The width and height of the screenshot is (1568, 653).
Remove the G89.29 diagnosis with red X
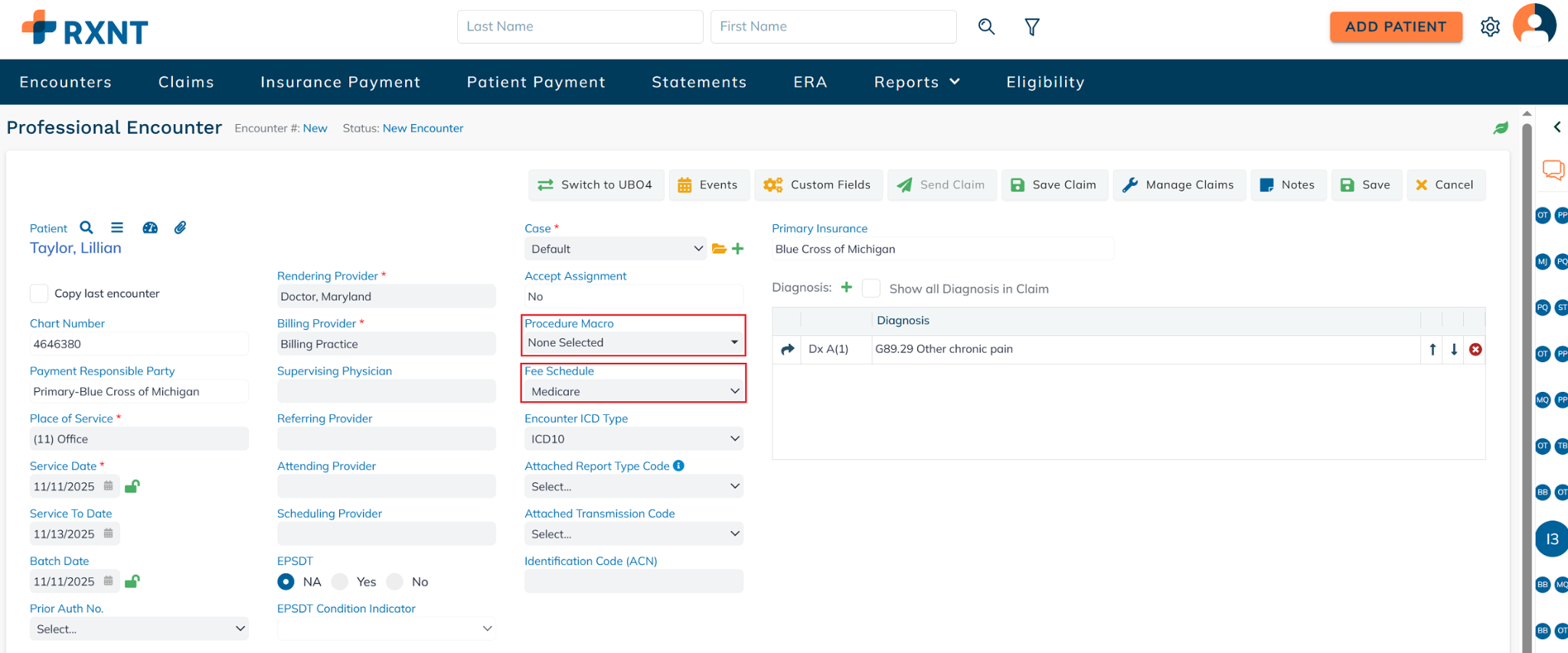click(x=1475, y=350)
